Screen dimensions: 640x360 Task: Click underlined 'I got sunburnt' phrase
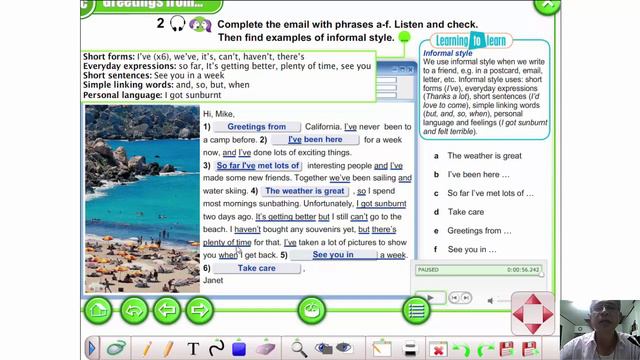tap(381, 204)
